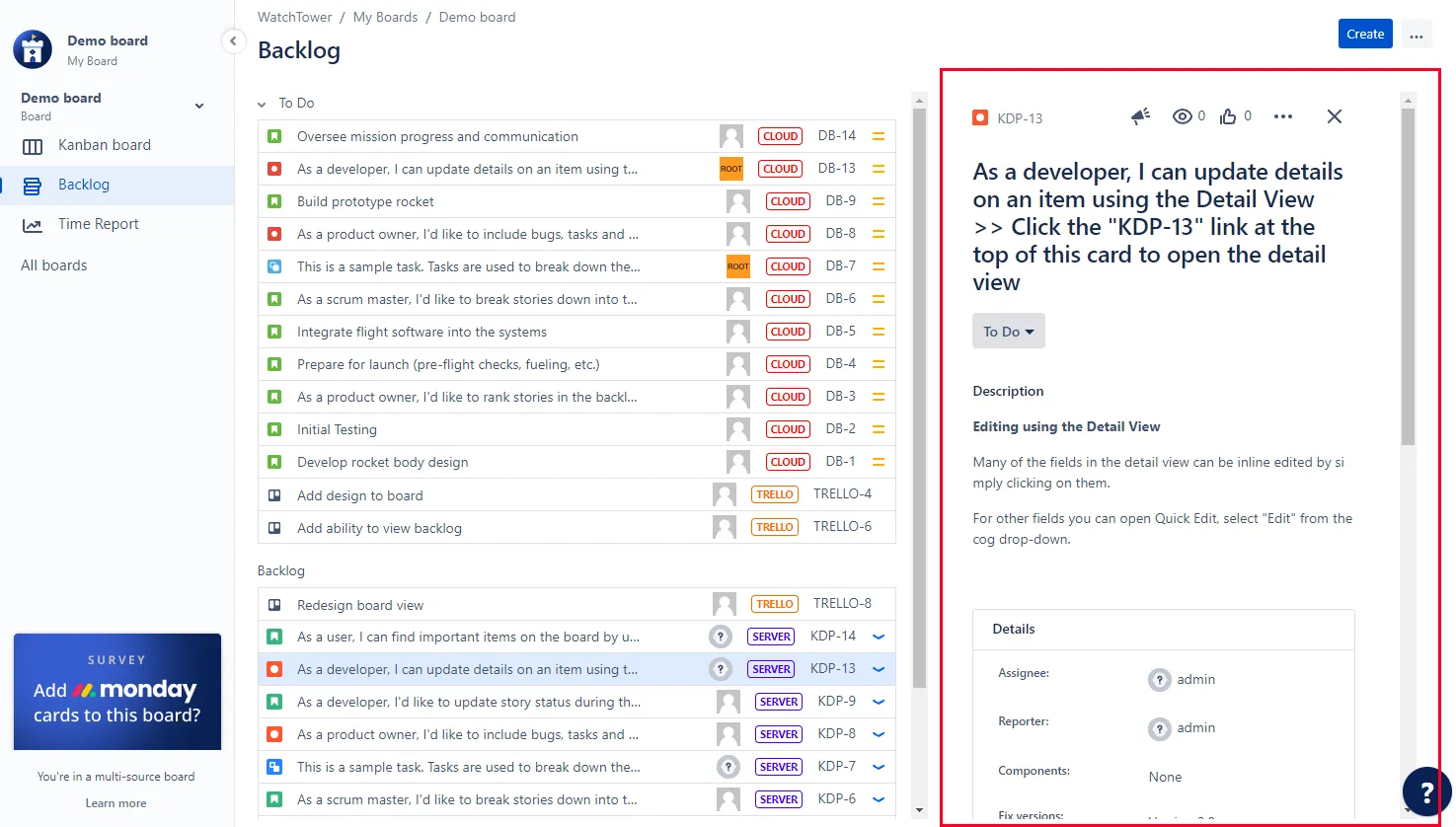This screenshot has width=1456, height=827.
Task: Click the My Boards breadcrumb
Action: 385,17
